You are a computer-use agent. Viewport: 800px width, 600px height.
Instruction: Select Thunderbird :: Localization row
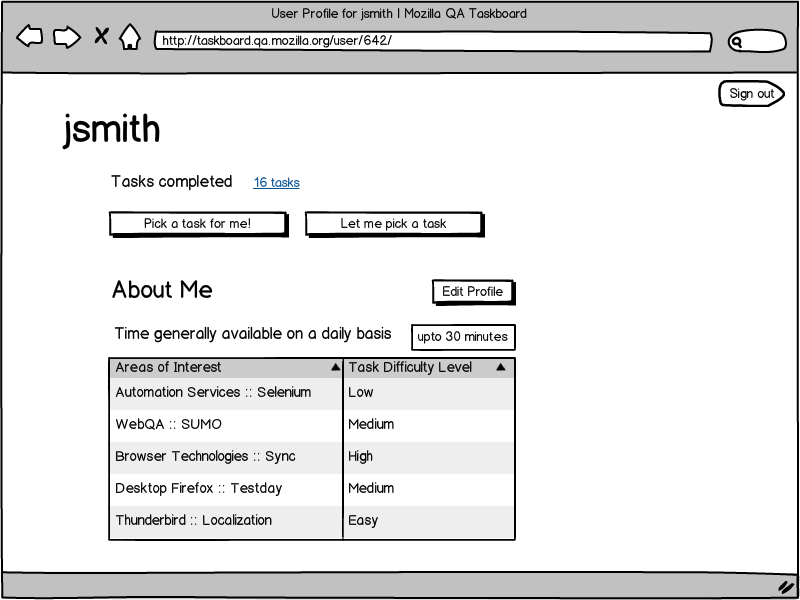312,522
